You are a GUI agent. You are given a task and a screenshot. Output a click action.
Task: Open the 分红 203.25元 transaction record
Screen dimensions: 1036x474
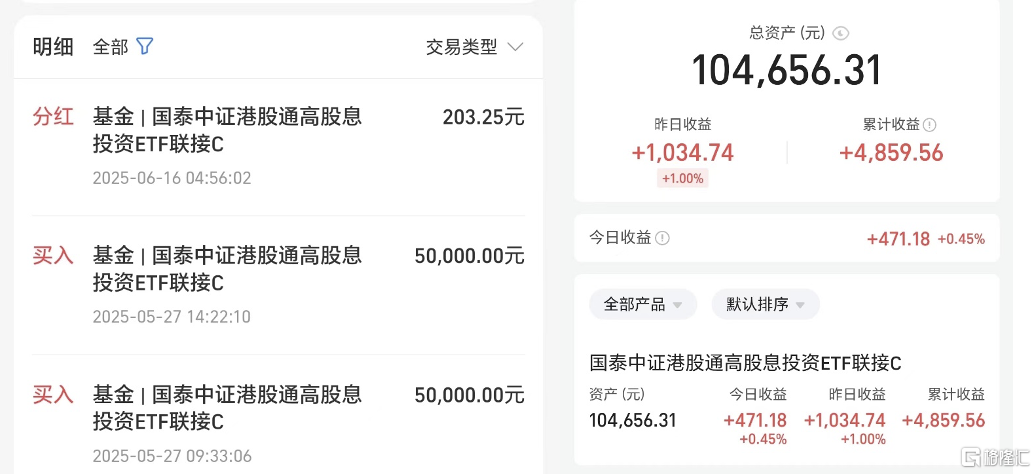(278, 147)
